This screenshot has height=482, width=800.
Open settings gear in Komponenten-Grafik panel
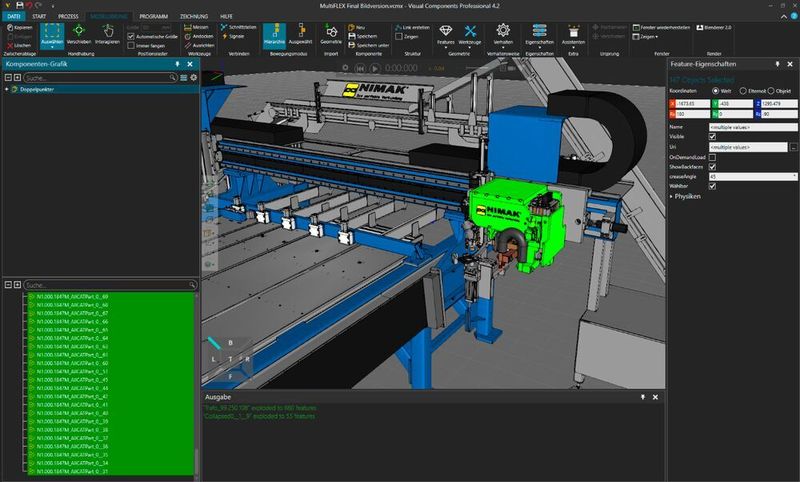coord(193,78)
